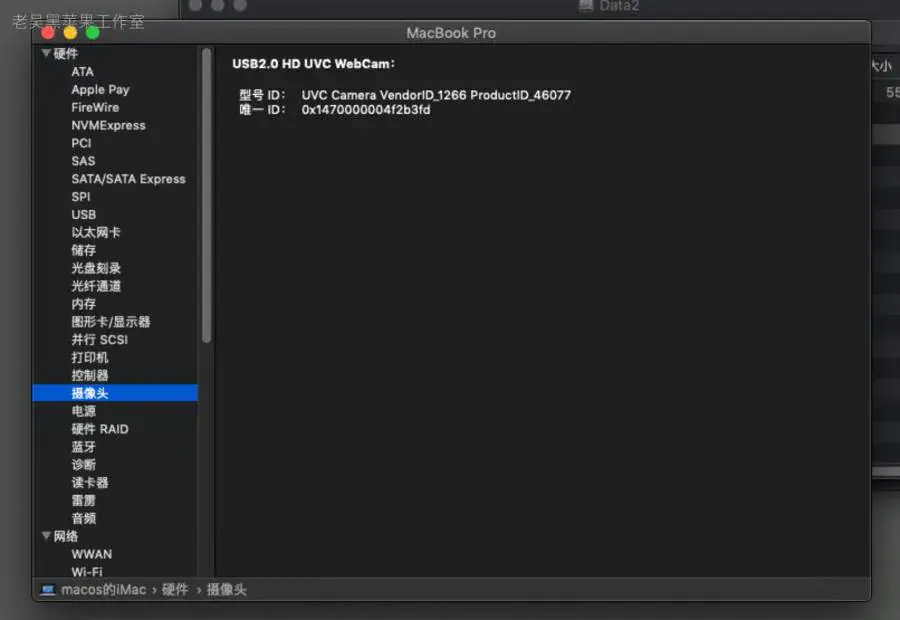
Task: Click macos的iMac in the path bar
Action: coord(103,590)
